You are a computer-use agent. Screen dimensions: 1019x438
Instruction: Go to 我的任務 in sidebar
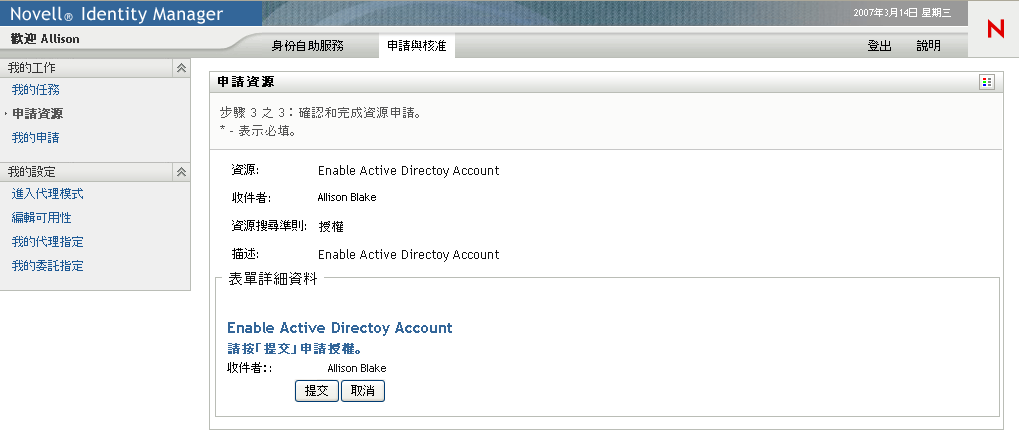[35, 90]
